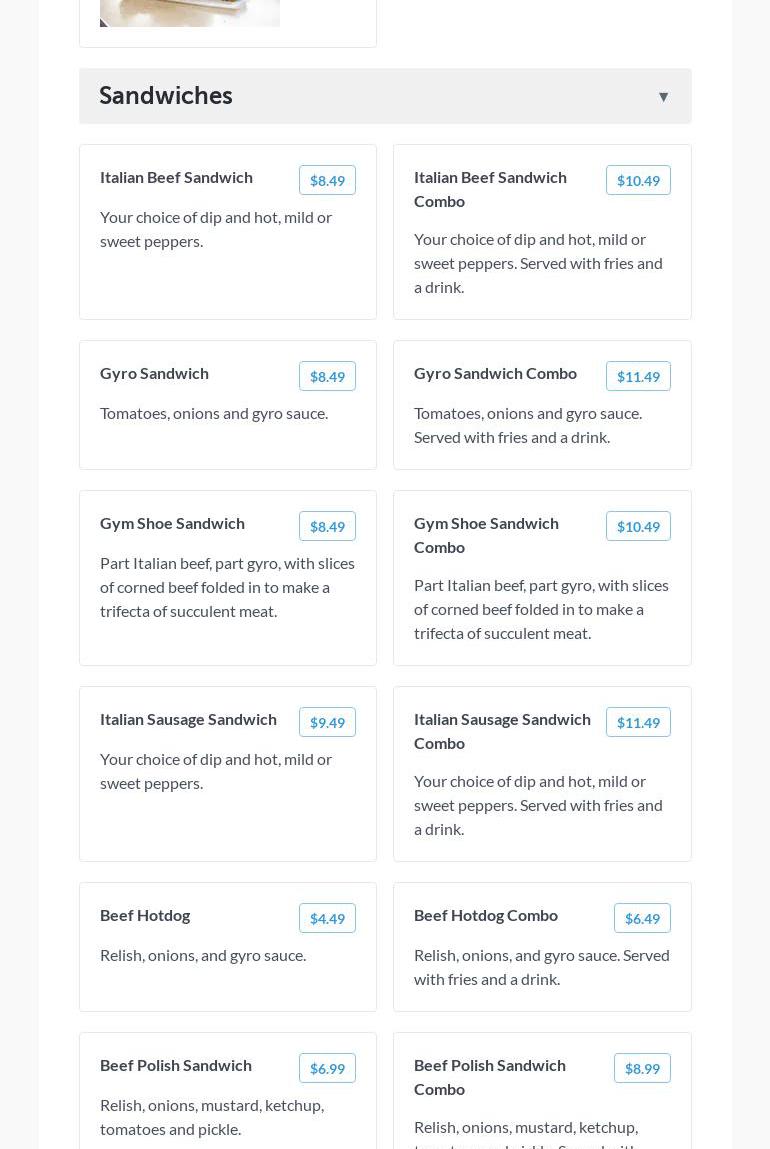
Task: Open the Beef Hotdog Combo title
Action: pyautogui.click(x=486, y=915)
